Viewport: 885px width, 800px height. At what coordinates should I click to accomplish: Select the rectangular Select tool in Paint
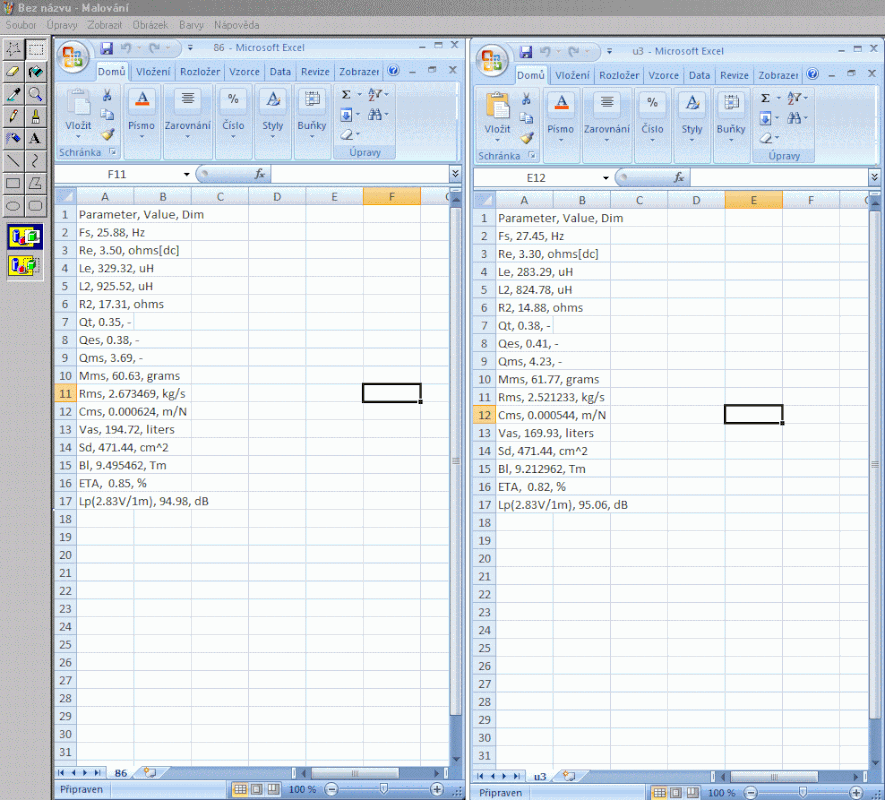coord(36,50)
